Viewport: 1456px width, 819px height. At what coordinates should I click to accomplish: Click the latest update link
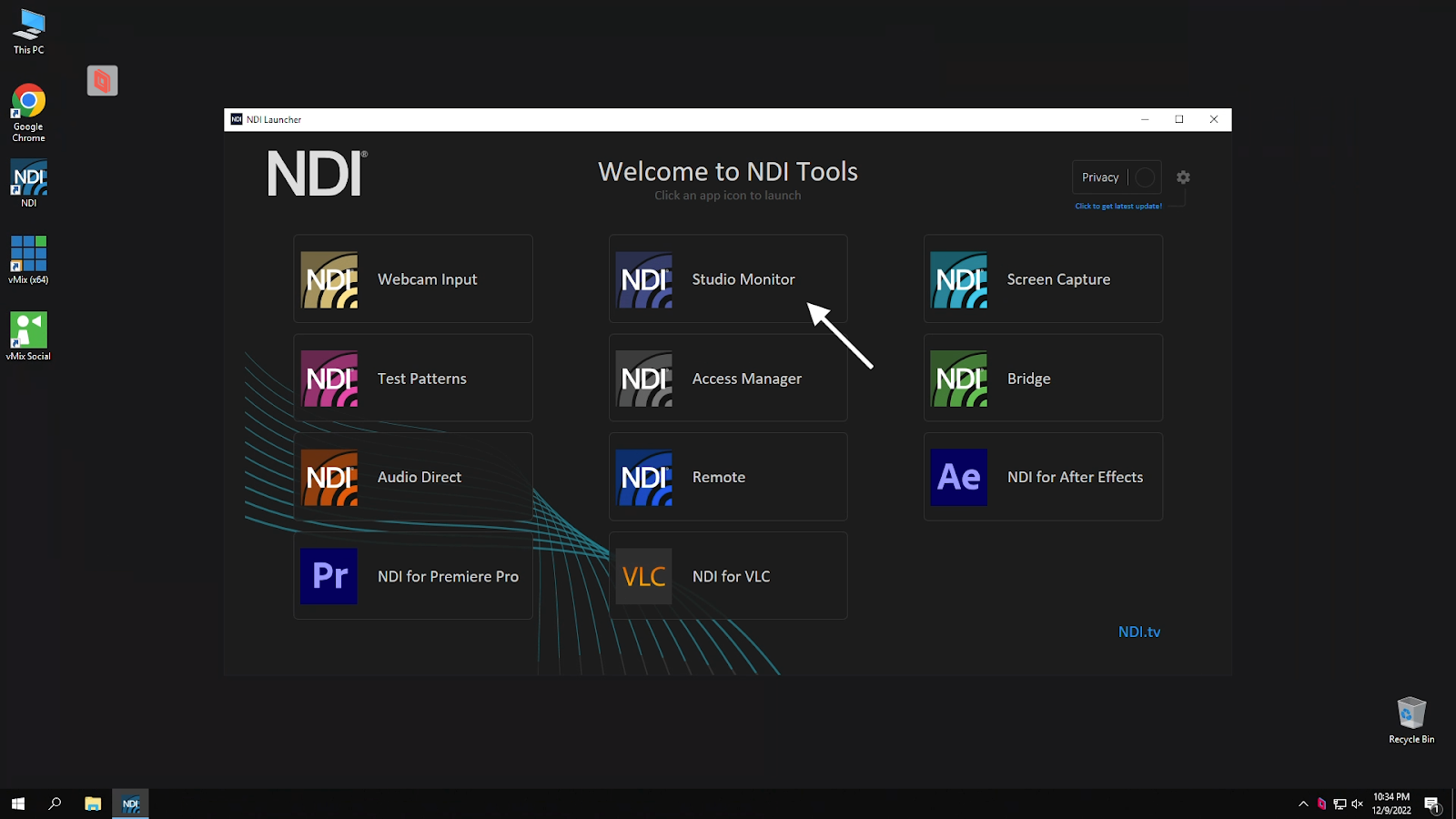click(x=1118, y=207)
